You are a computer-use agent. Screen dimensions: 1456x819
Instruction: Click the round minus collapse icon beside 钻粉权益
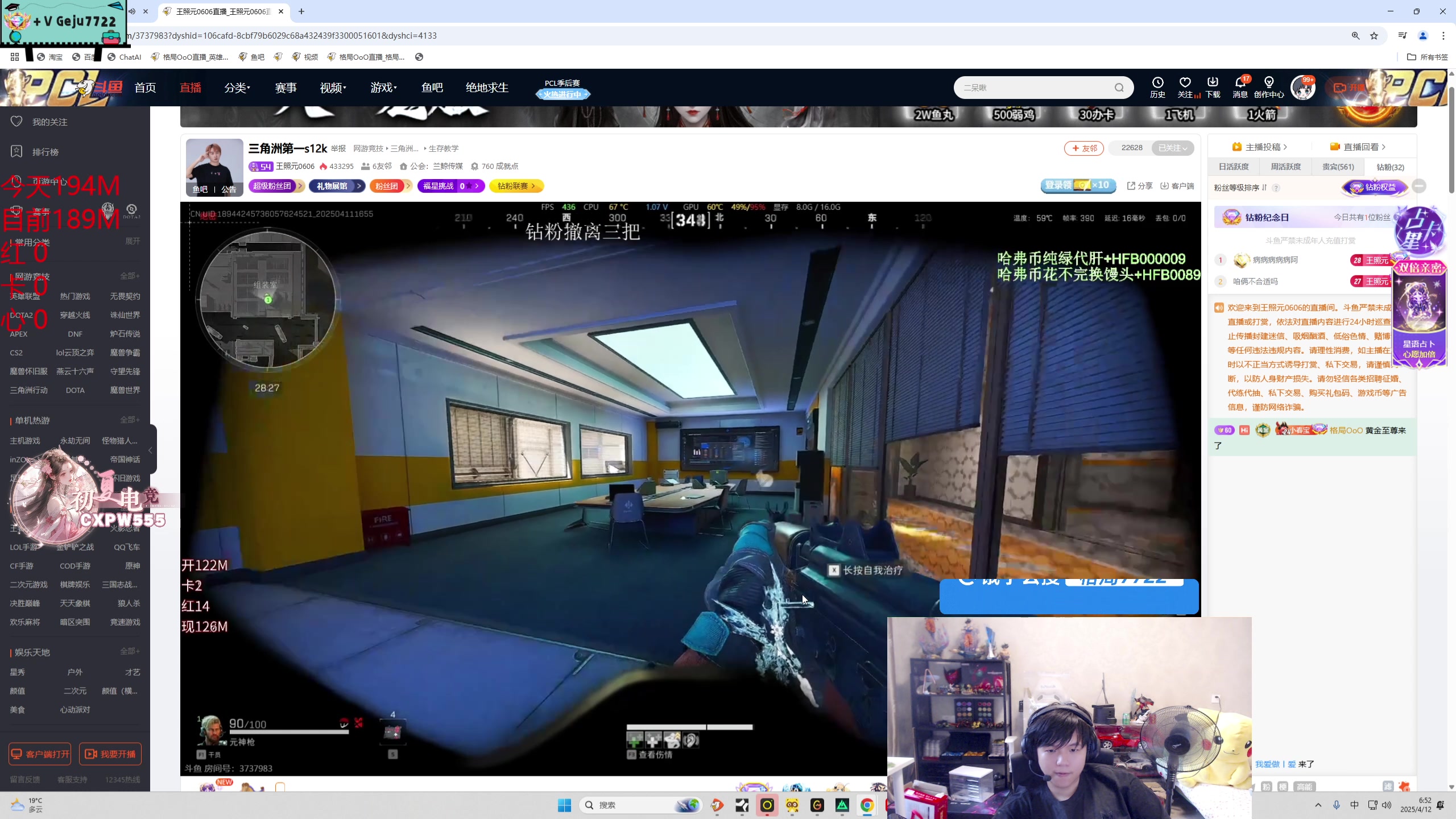(1419, 186)
